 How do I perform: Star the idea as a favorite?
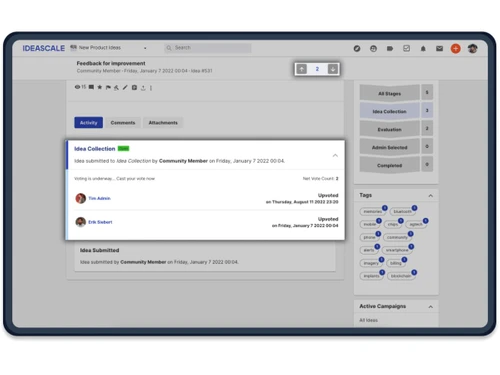[x=100, y=87]
